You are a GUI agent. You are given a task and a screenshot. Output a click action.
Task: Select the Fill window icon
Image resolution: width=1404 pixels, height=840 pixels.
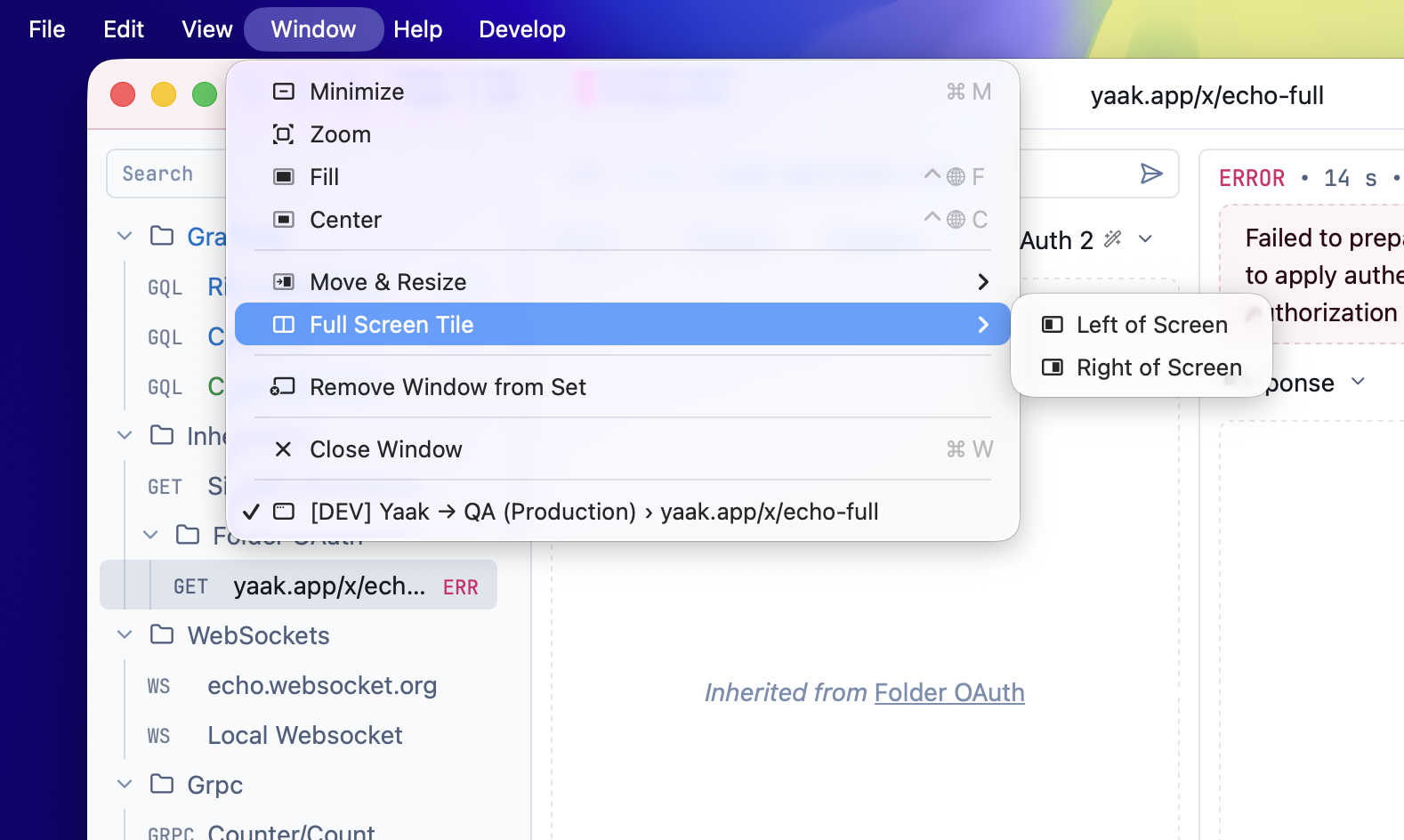coord(283,177)
